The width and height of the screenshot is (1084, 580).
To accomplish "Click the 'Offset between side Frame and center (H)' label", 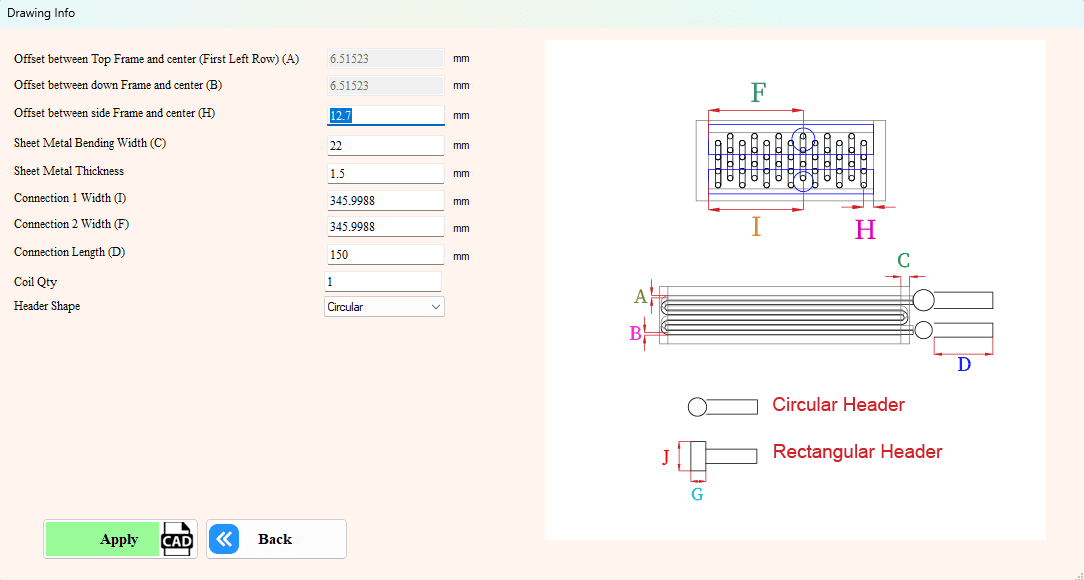I will (115, 113).
